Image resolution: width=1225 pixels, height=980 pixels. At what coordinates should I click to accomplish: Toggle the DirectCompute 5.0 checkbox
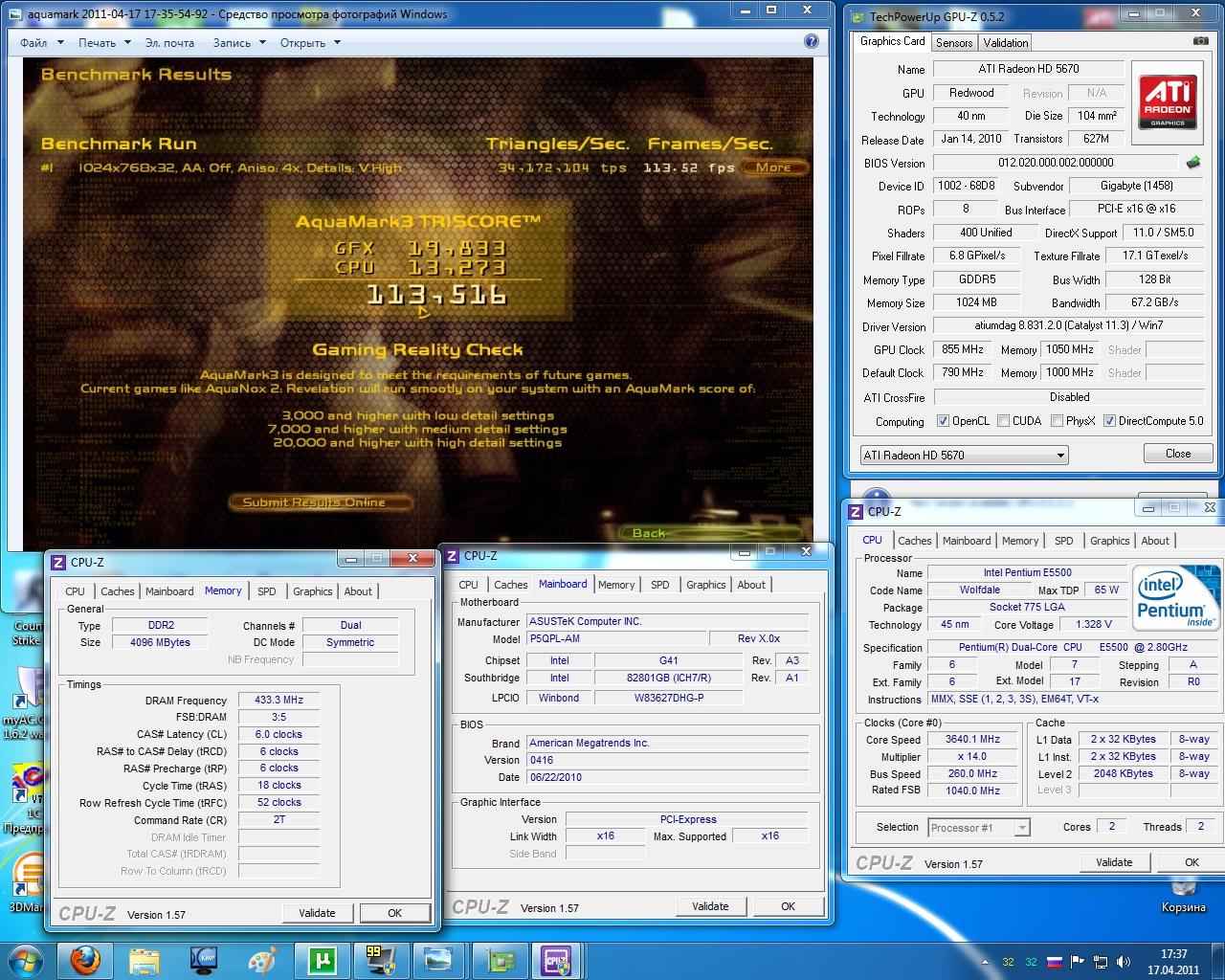point(1109,421)
